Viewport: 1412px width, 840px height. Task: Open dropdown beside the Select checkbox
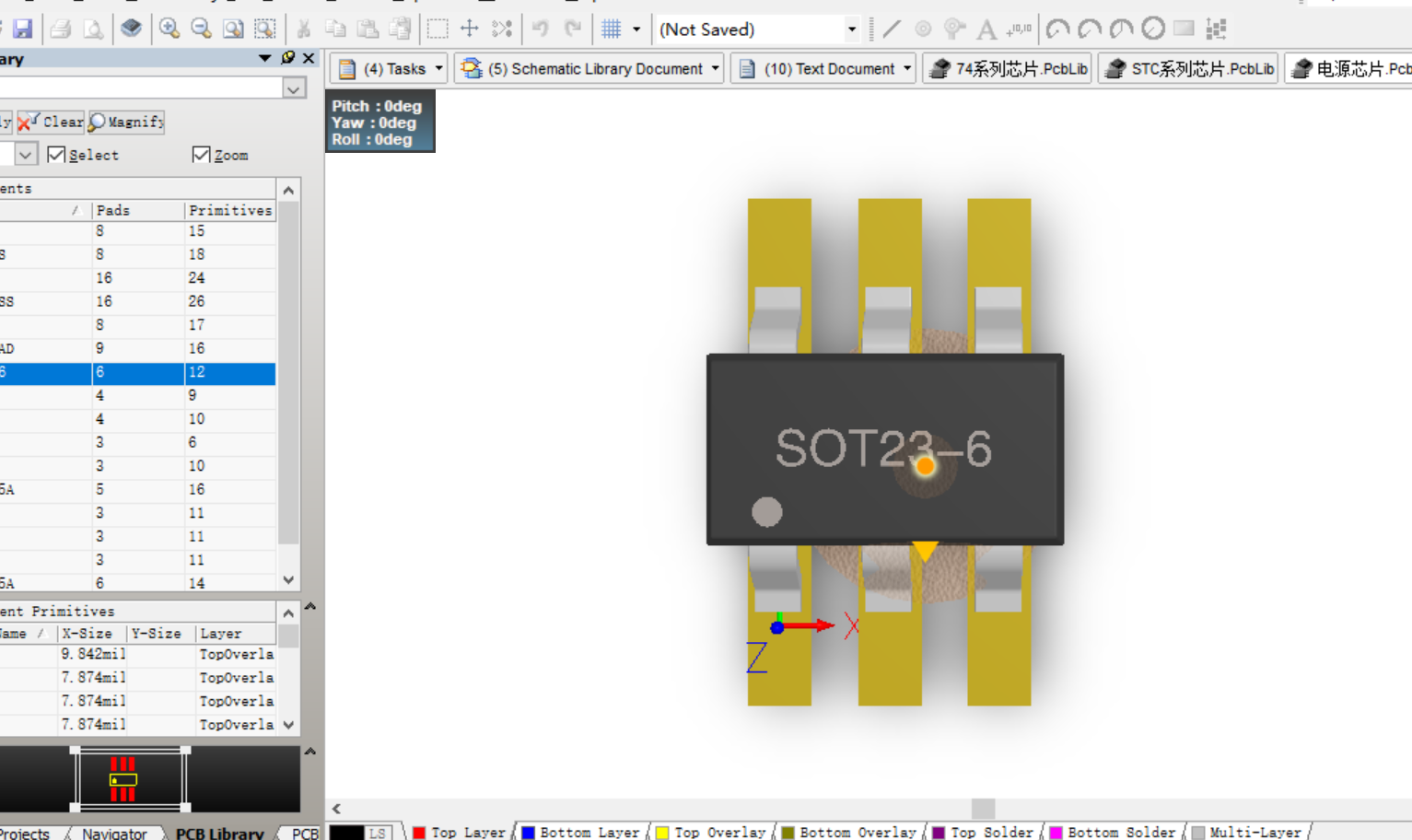(26, 154)
